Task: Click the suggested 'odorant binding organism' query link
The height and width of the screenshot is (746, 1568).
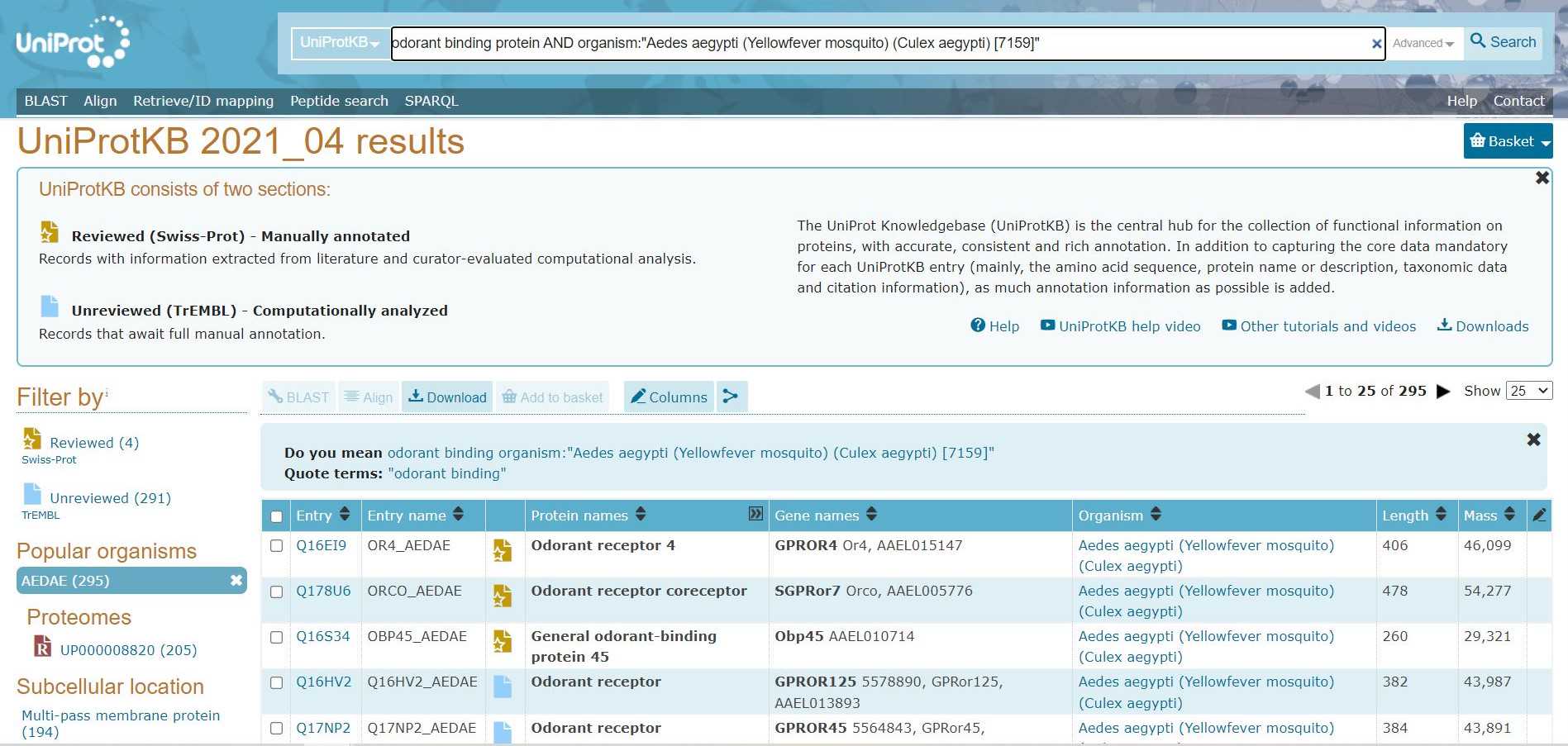Action: [690, 453]
